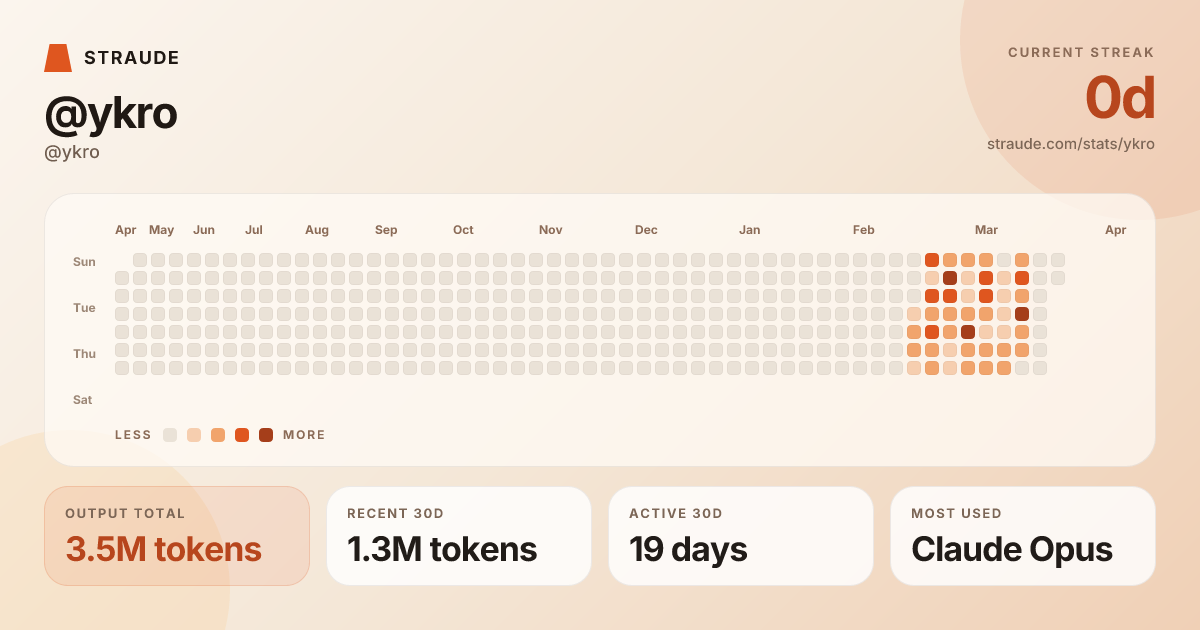Click the small @ykro handle text

pos(72,153)
